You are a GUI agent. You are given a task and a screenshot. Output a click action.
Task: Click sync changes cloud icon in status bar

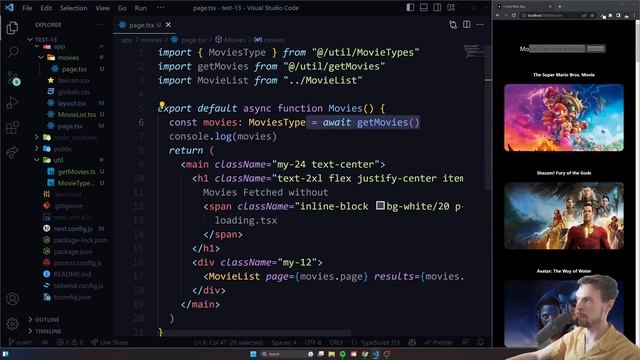click(x=45, y=342)
